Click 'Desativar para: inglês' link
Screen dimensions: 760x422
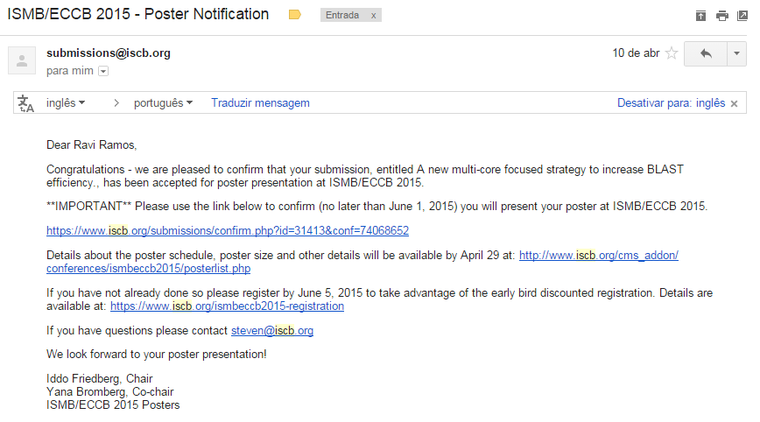click(670, 103)
